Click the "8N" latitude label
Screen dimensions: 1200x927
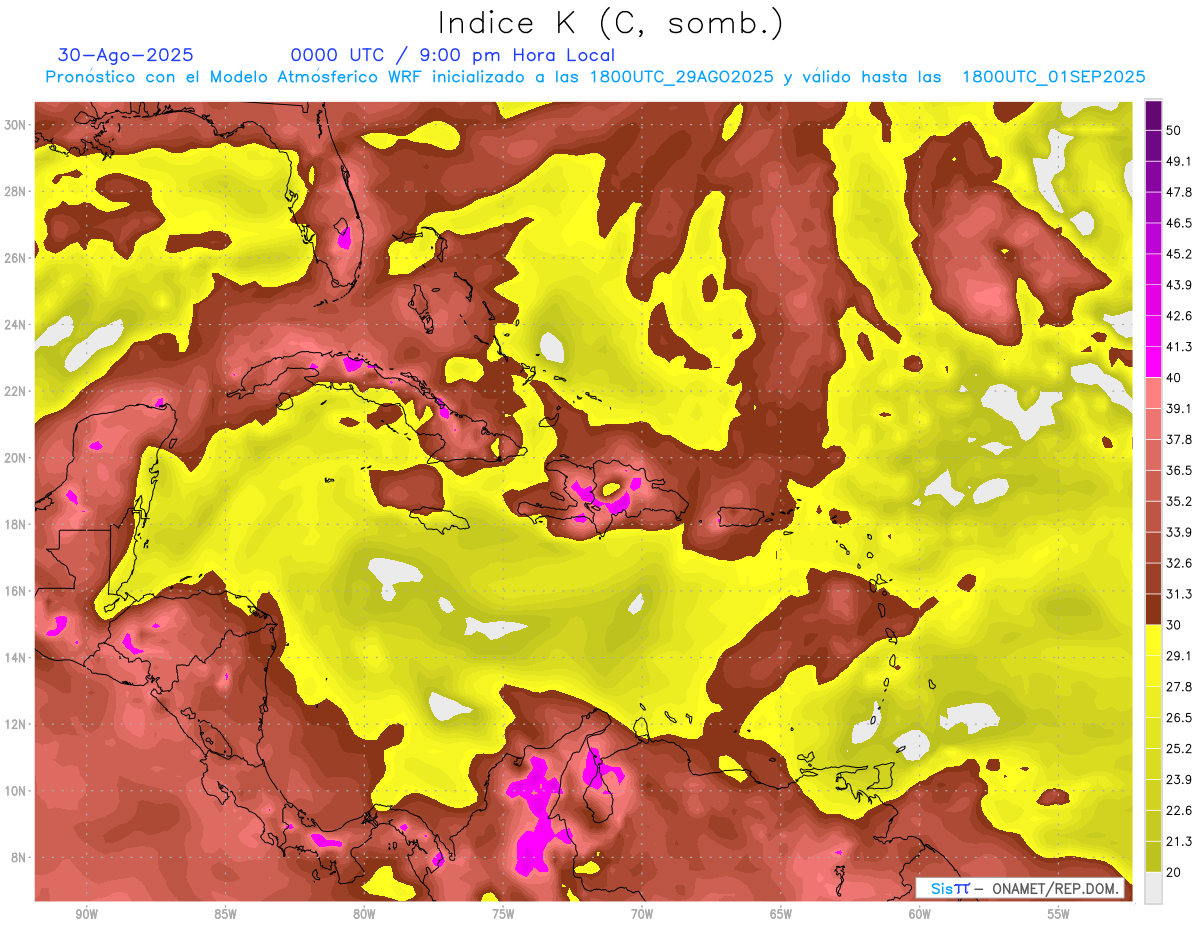[x=19, y=858]
